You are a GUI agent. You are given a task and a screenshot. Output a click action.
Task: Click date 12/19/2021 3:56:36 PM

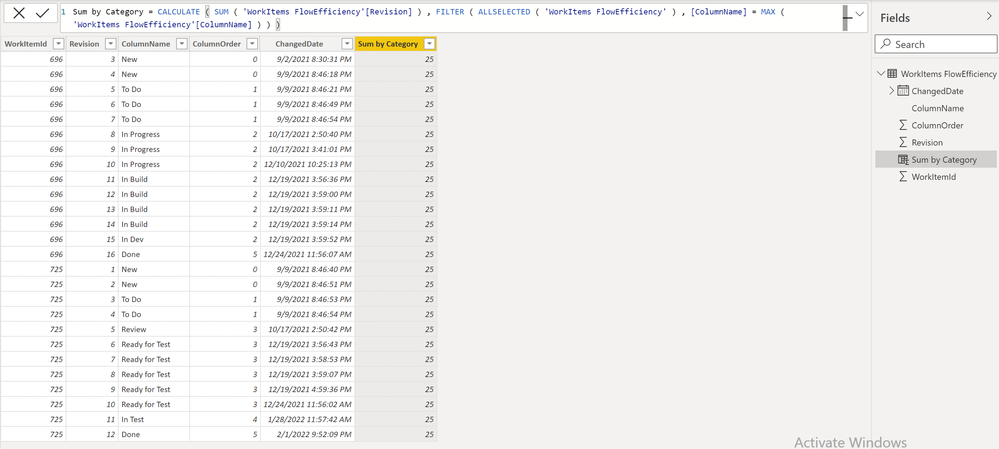310,179
